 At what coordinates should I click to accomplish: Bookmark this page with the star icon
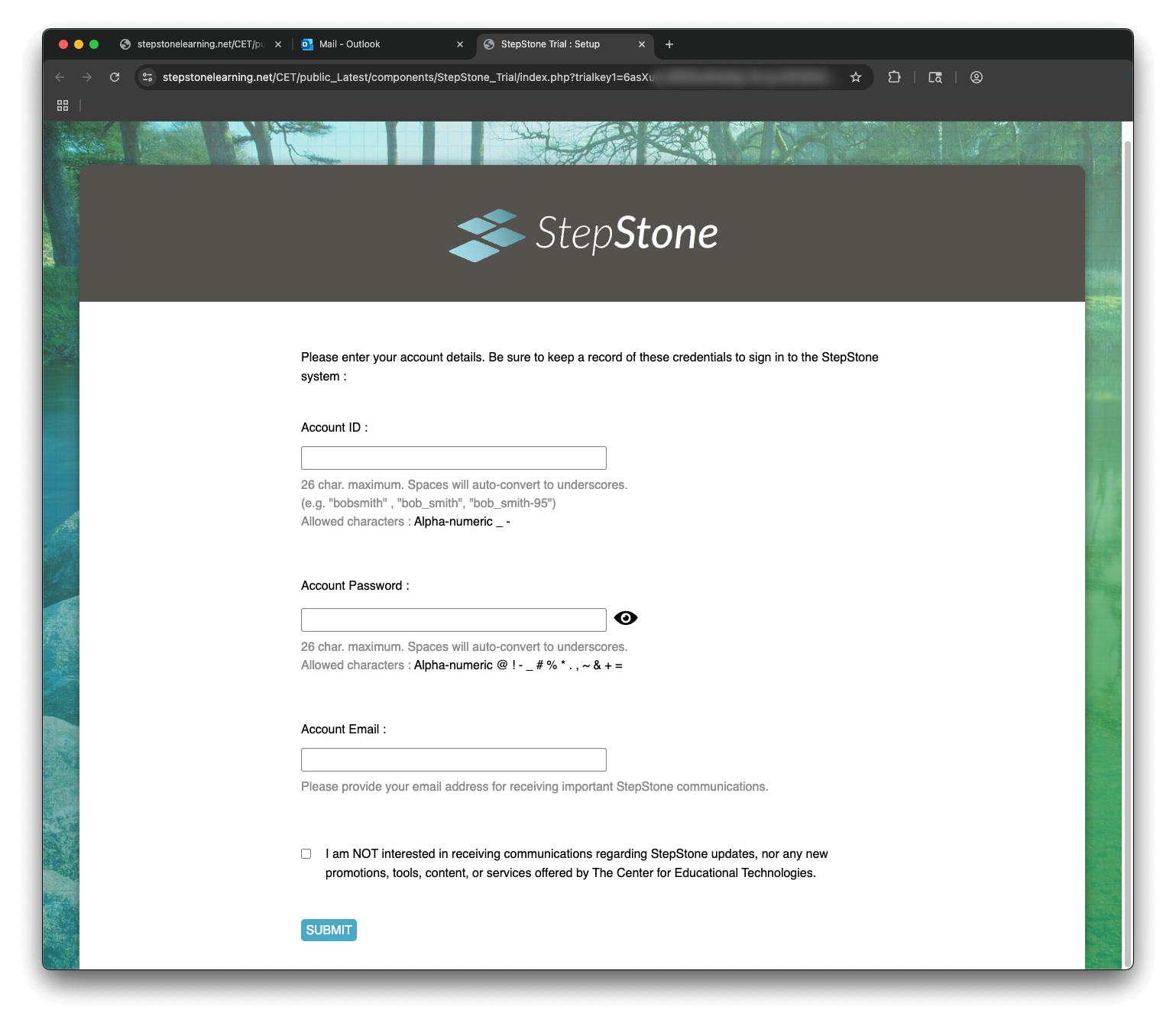pos(856,77)
